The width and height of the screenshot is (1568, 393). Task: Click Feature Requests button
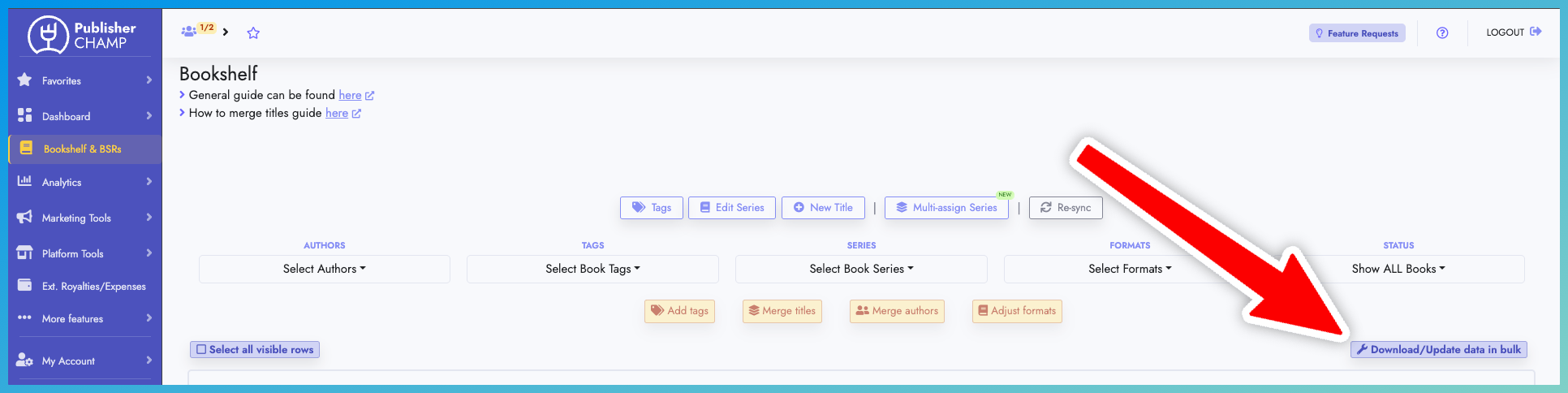click(x=1356, y=33)
